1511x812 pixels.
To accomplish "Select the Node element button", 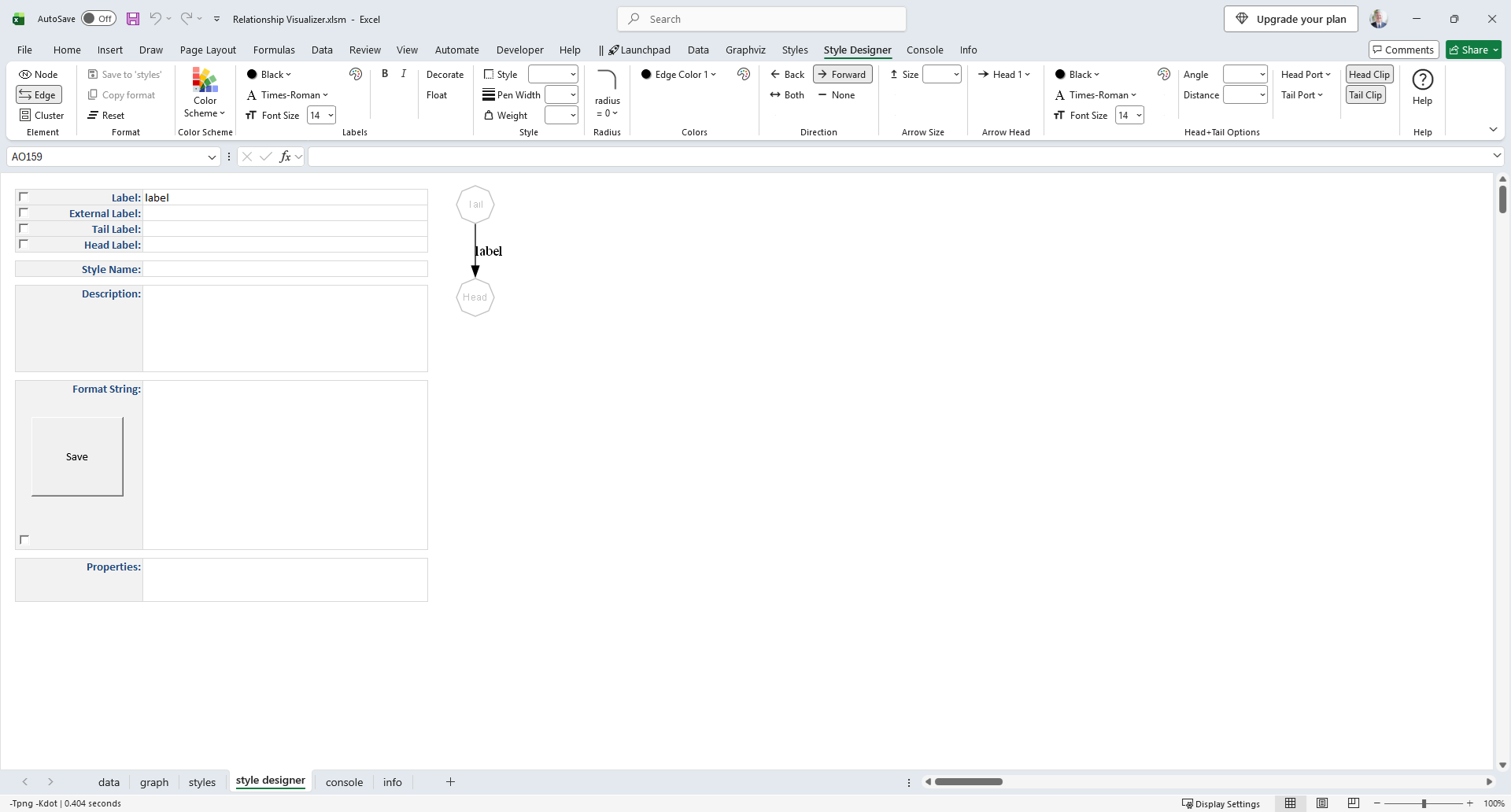I will (39, 74).
